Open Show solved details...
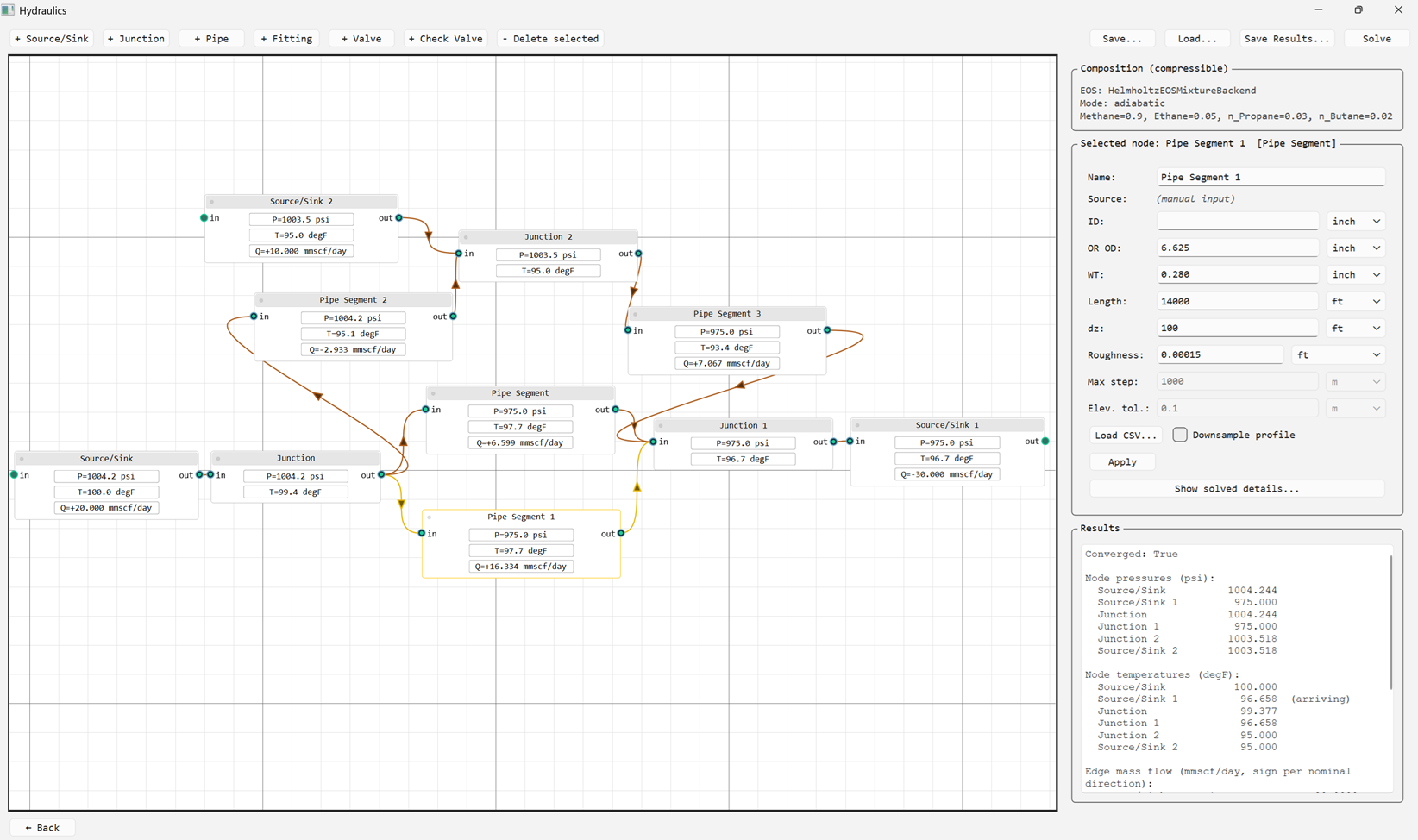 click(x=1237, y=489)
